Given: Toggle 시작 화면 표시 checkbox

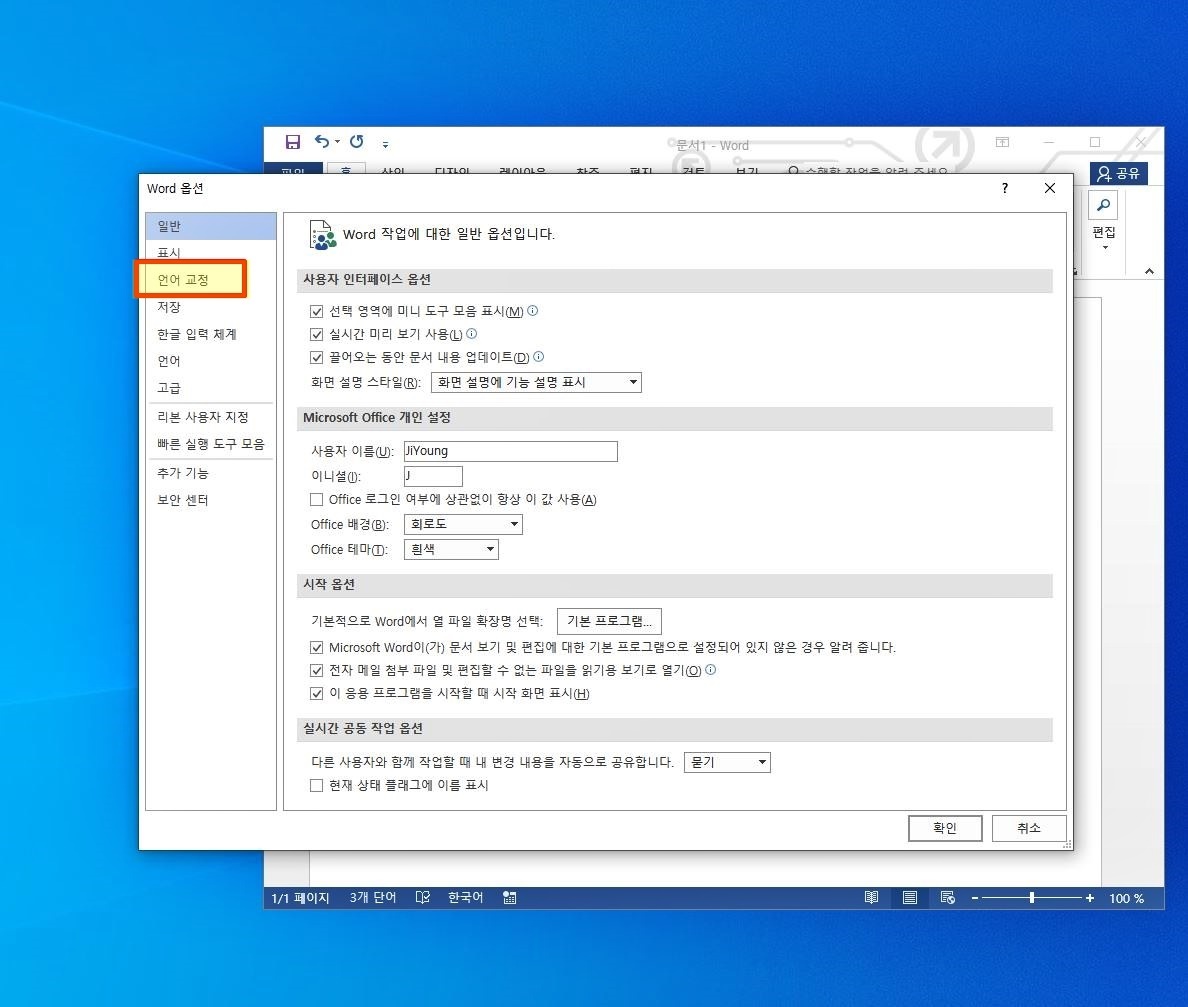Looking at the screenshot, I should click(x=317, y=693).
